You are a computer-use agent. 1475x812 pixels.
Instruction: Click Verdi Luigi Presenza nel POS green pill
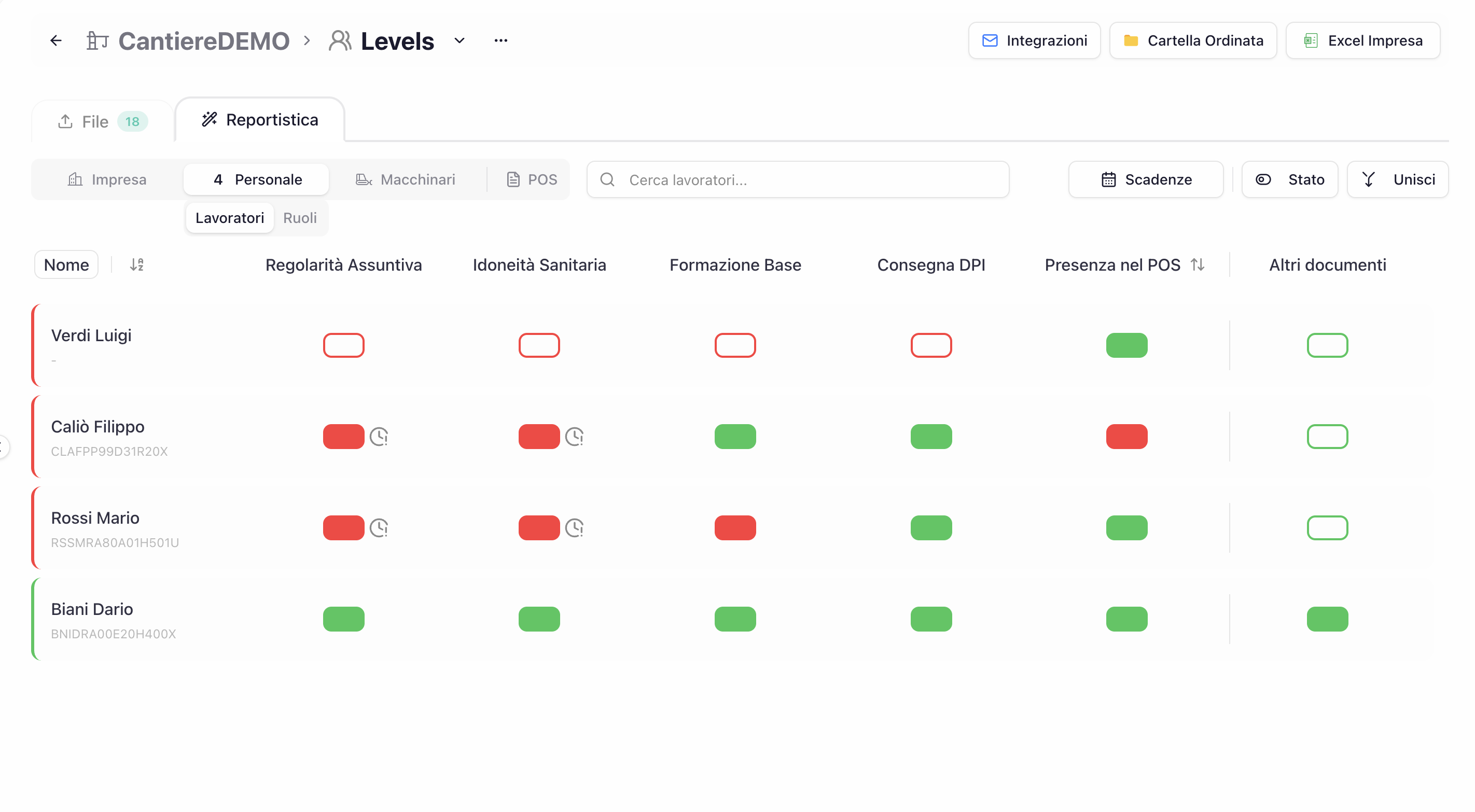pyautogui.click(x=1127, y=345)
